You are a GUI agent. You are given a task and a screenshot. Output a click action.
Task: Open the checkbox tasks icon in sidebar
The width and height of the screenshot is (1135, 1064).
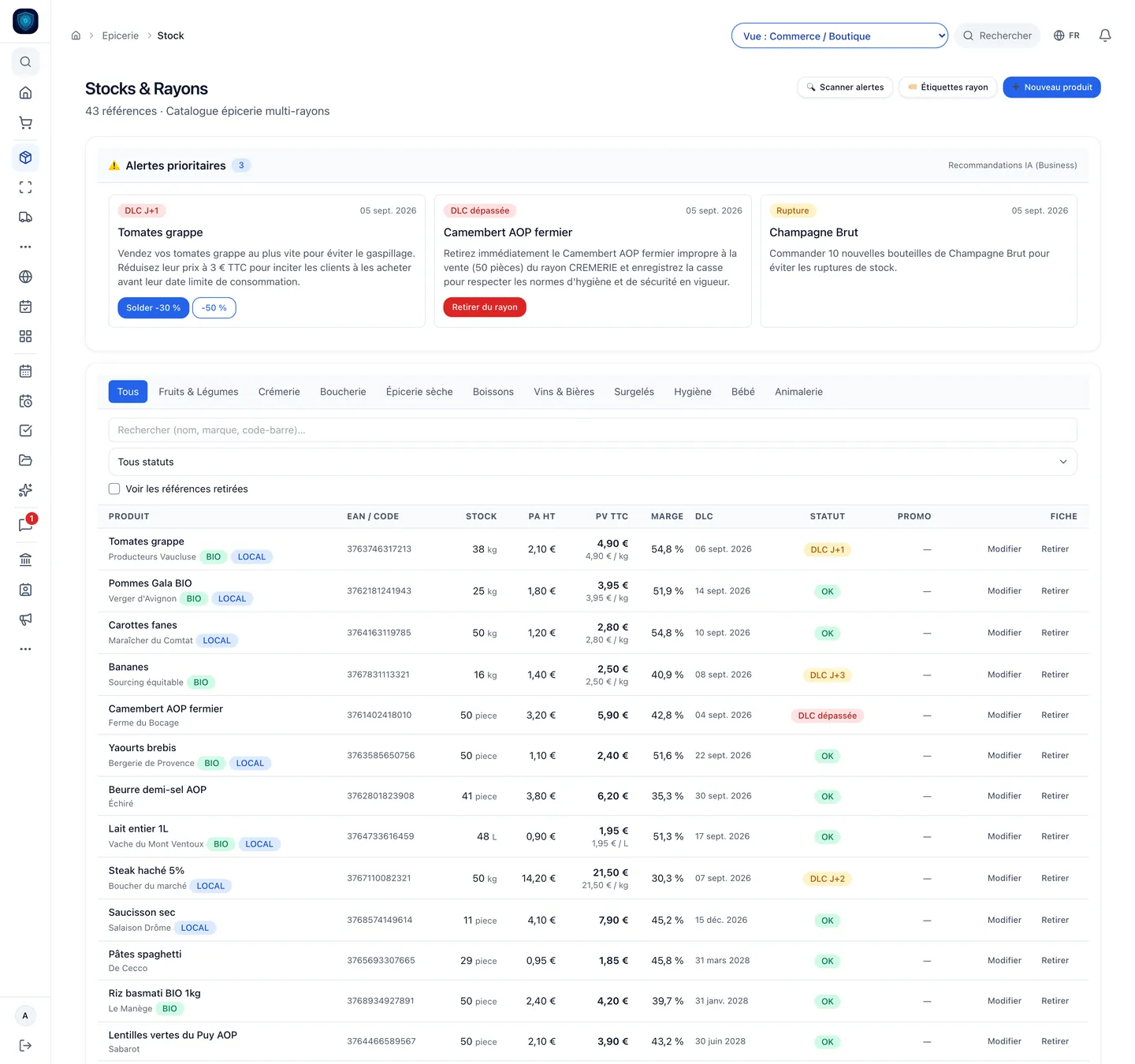tap(25, 430)
